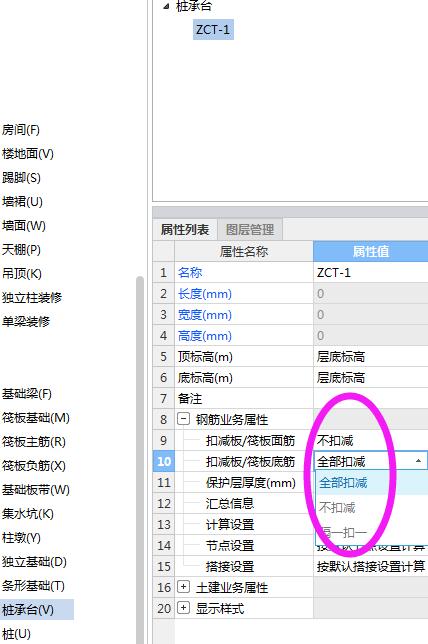Click 属性值 column header
428x644 pixels.
pos(370,251)
